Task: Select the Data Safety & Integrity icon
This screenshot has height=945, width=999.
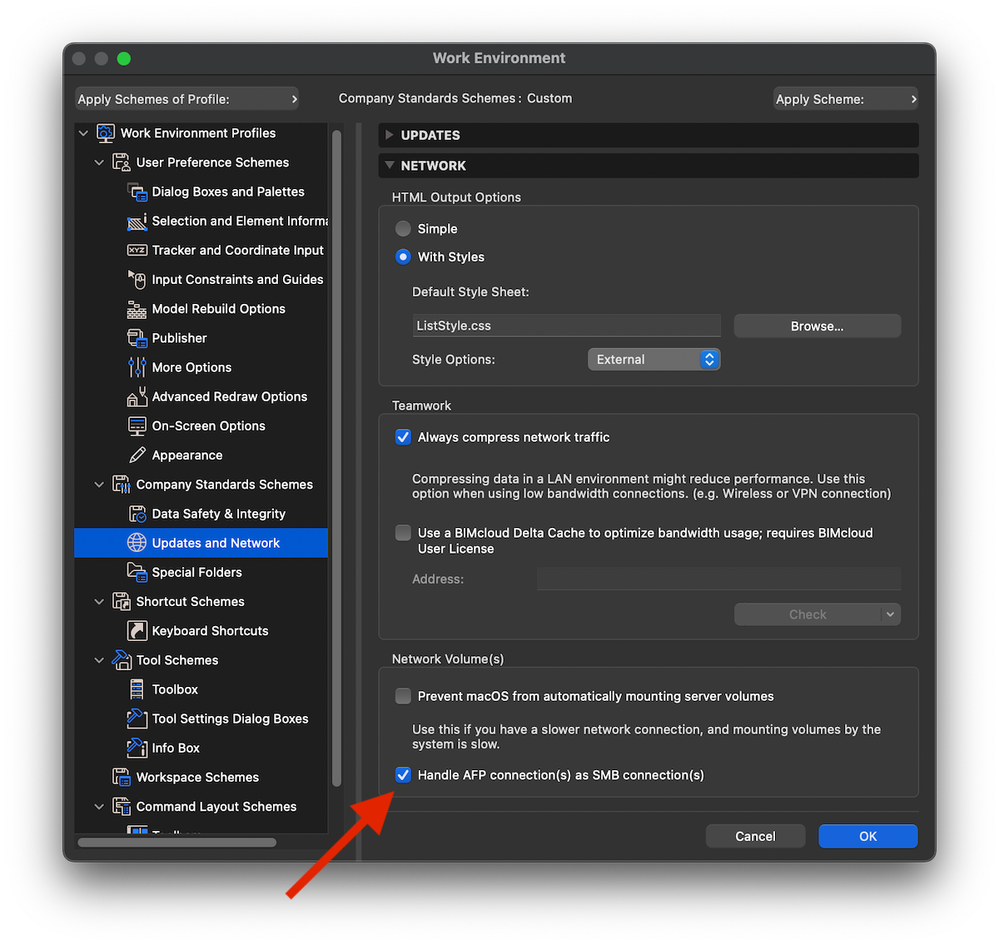Action: point(137,514)
